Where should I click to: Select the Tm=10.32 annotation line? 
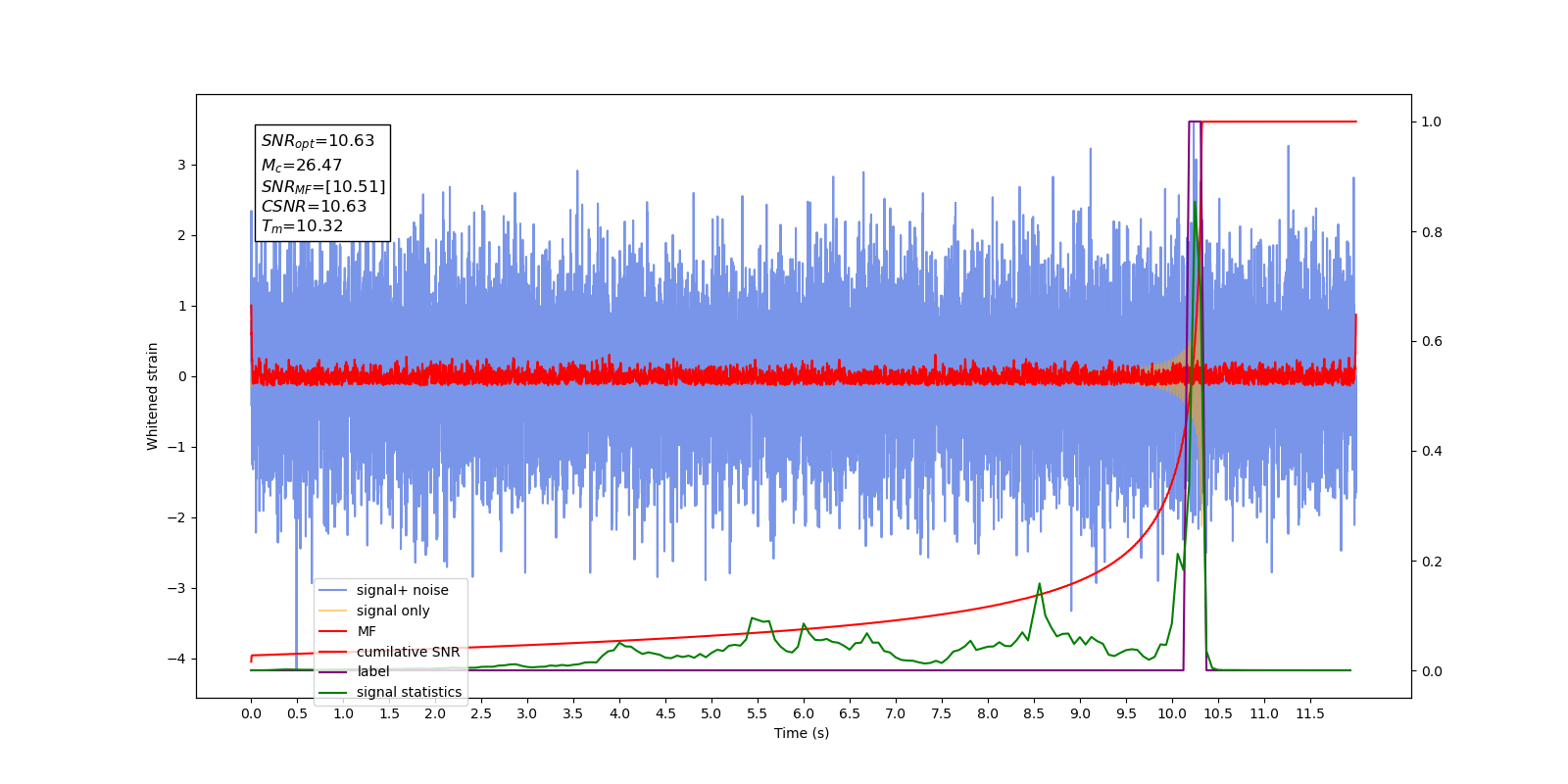point(302,226)
